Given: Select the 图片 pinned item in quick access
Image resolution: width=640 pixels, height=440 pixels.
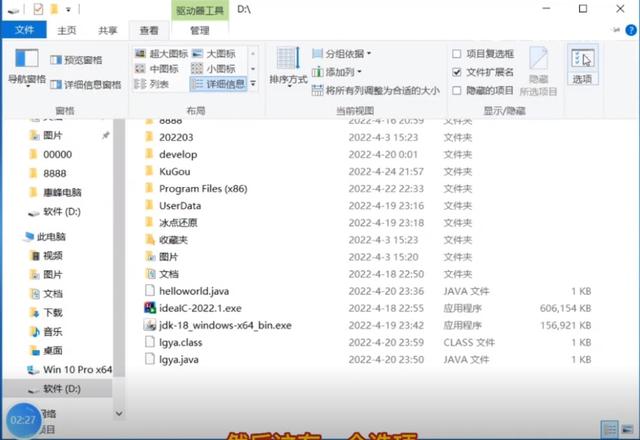Looking at the screenshot, I should point(52,136).
